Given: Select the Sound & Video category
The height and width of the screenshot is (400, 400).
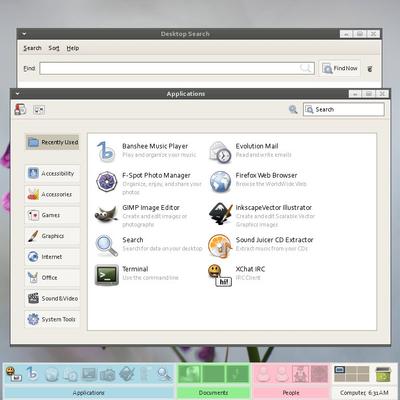Looking at the screenshot, I should pyautogui.click(x=52, y=298).
